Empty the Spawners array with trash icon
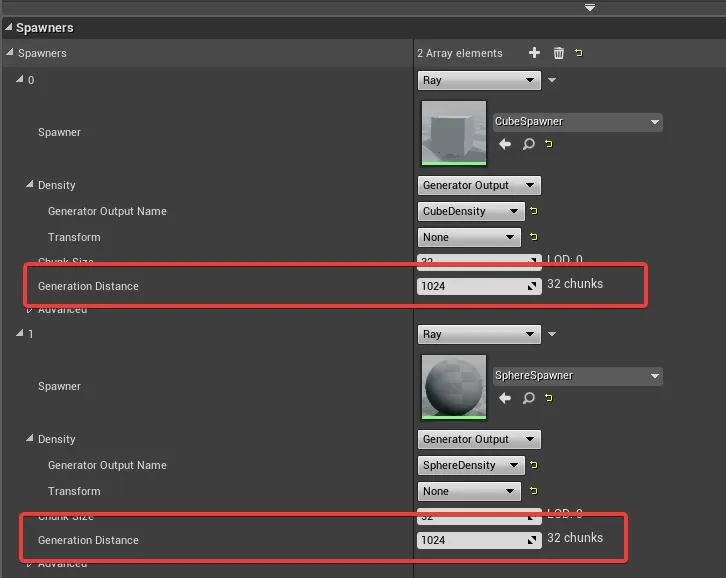Screen dimensions: 726x578 [558, 53]
